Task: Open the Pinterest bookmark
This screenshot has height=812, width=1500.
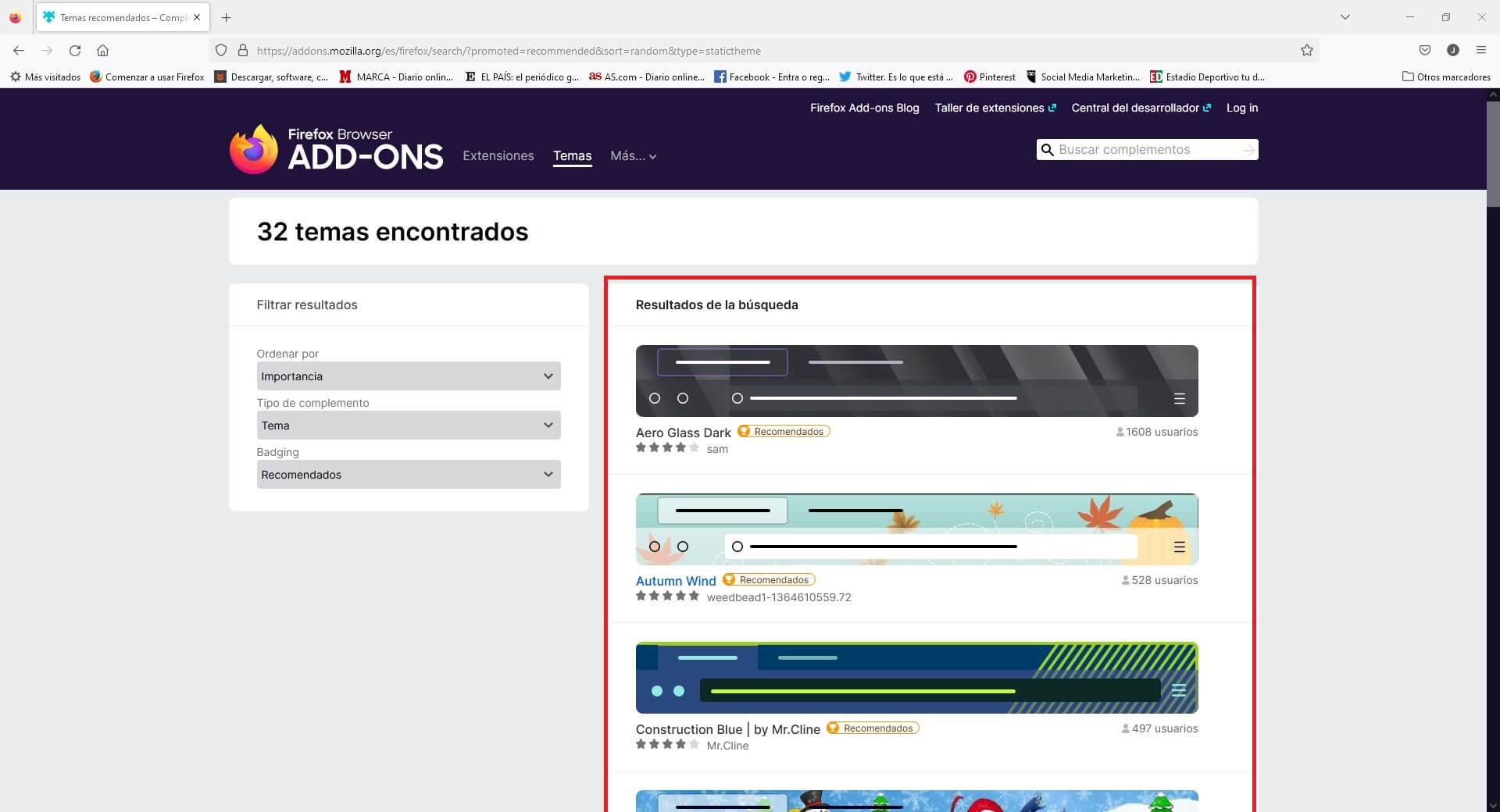Action: [x=990, y=77]
